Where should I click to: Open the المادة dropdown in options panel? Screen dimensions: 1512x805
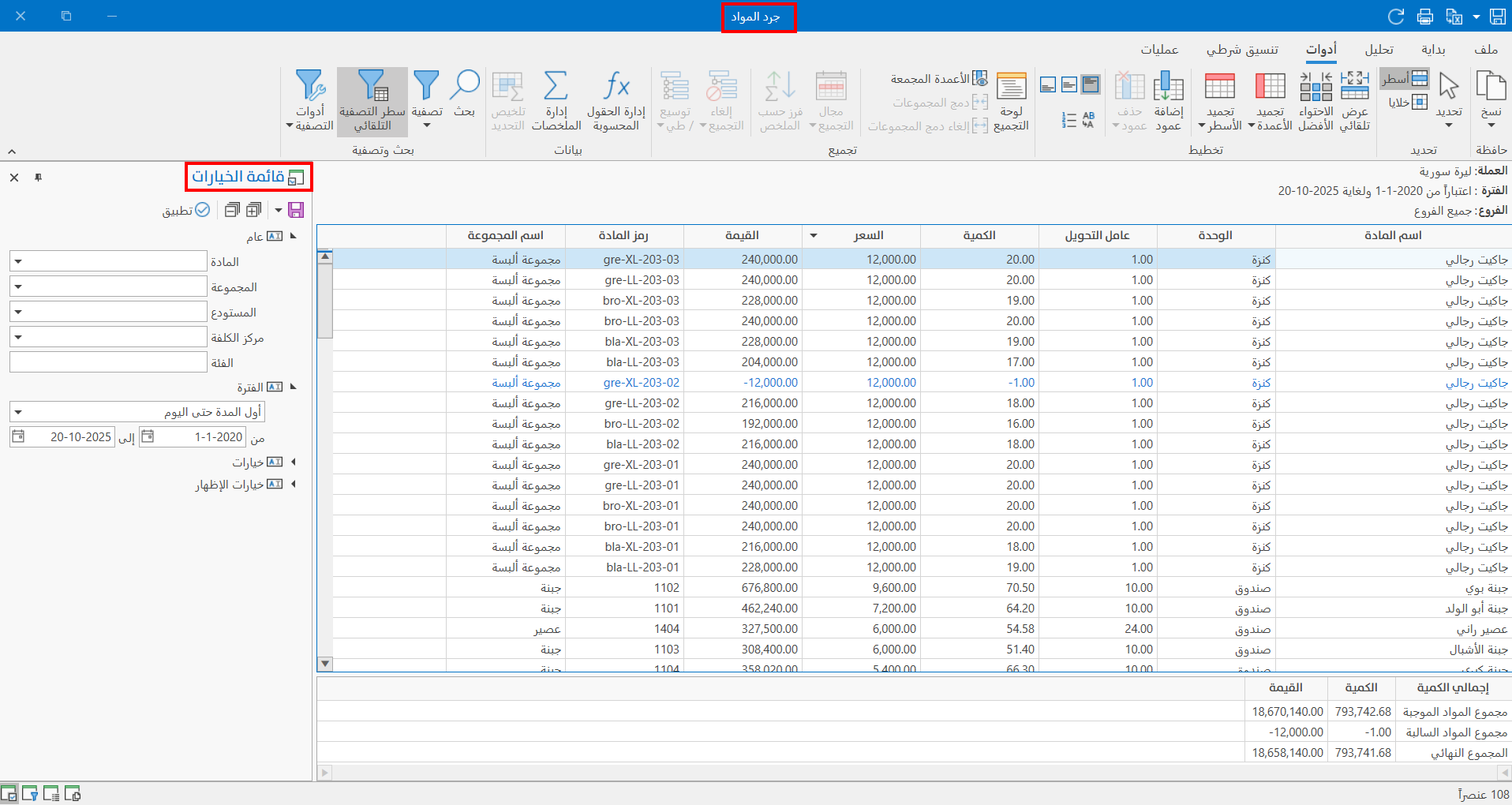[19, 262]
